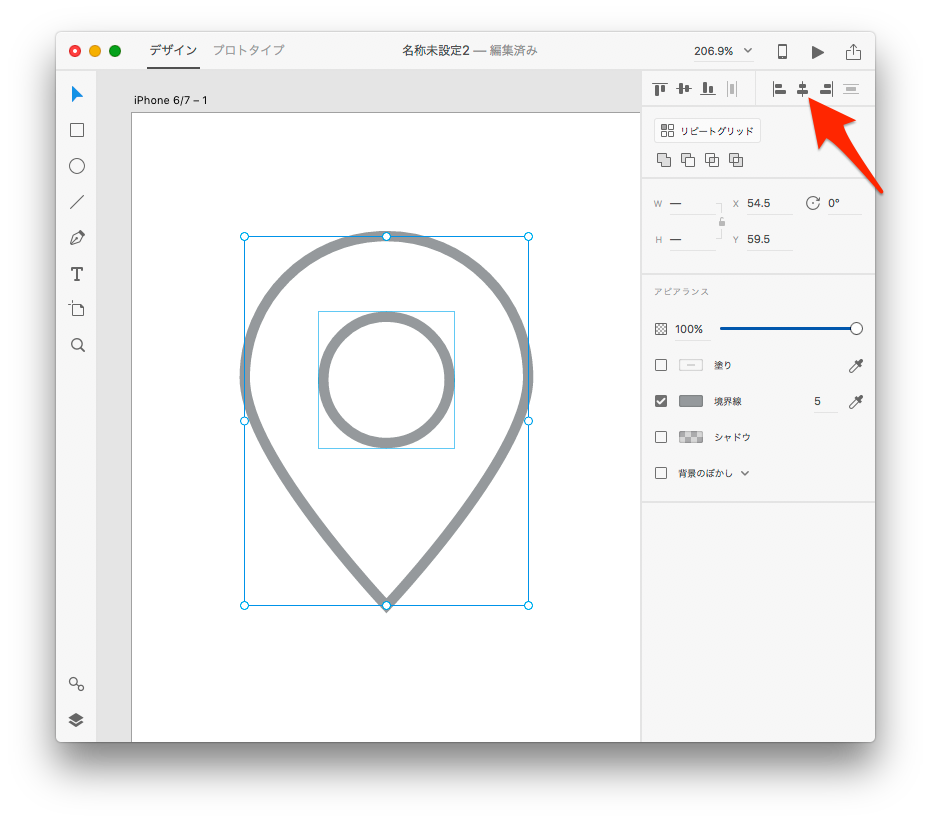This screenshot has width=931, height=822.
Task: Click the height H field
Action: (692, 240)
